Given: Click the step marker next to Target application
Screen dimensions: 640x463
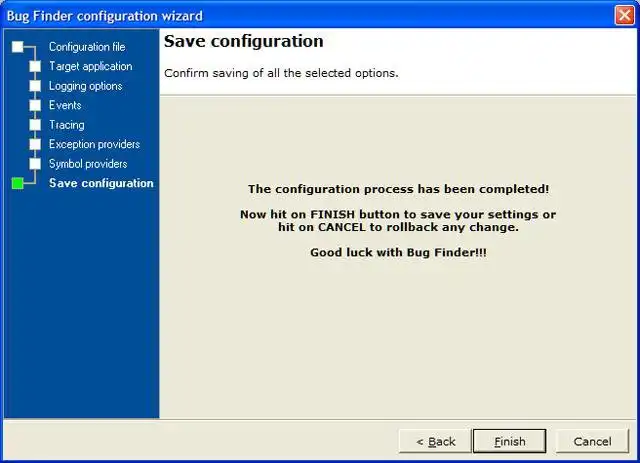Looking at the screenshot, I should tap(36, 67).
